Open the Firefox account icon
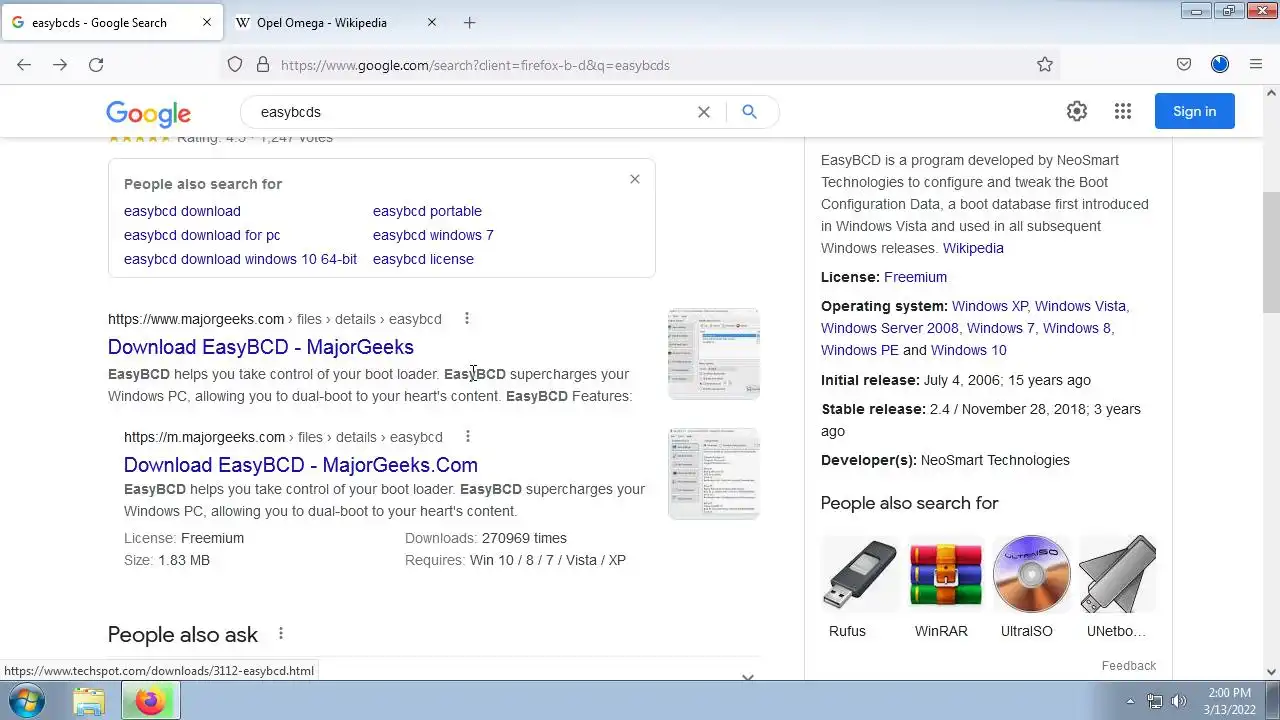The image size is (1280, 720). click(1220, 65)
